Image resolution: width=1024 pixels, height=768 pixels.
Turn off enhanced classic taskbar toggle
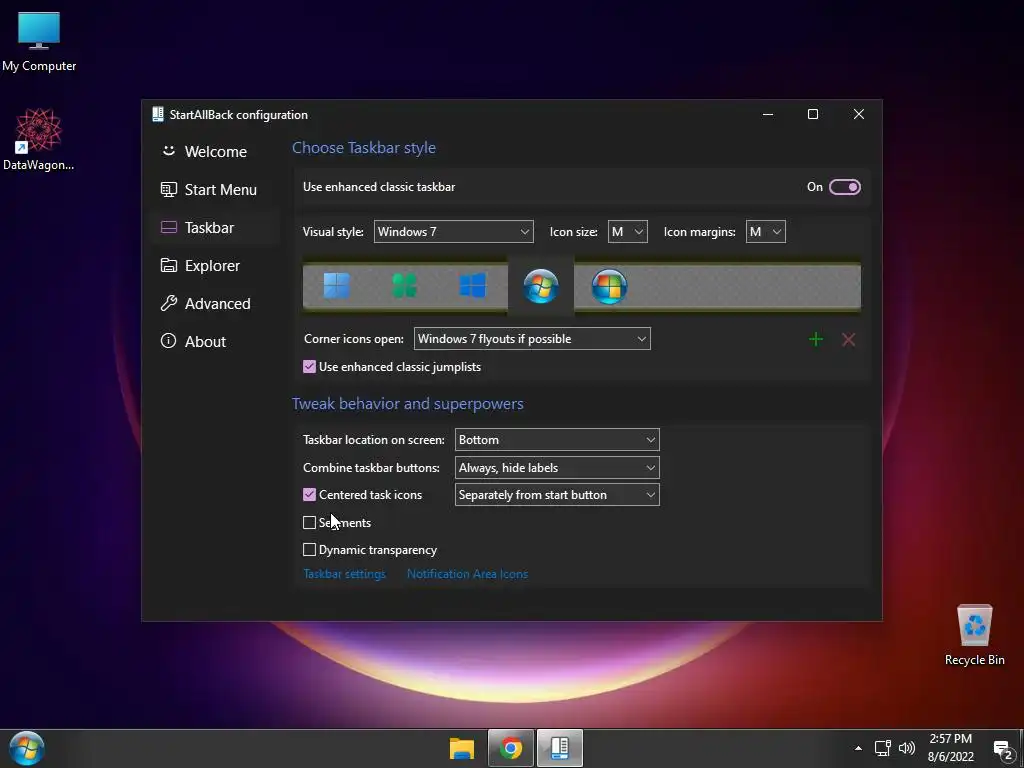coord(844,187)
